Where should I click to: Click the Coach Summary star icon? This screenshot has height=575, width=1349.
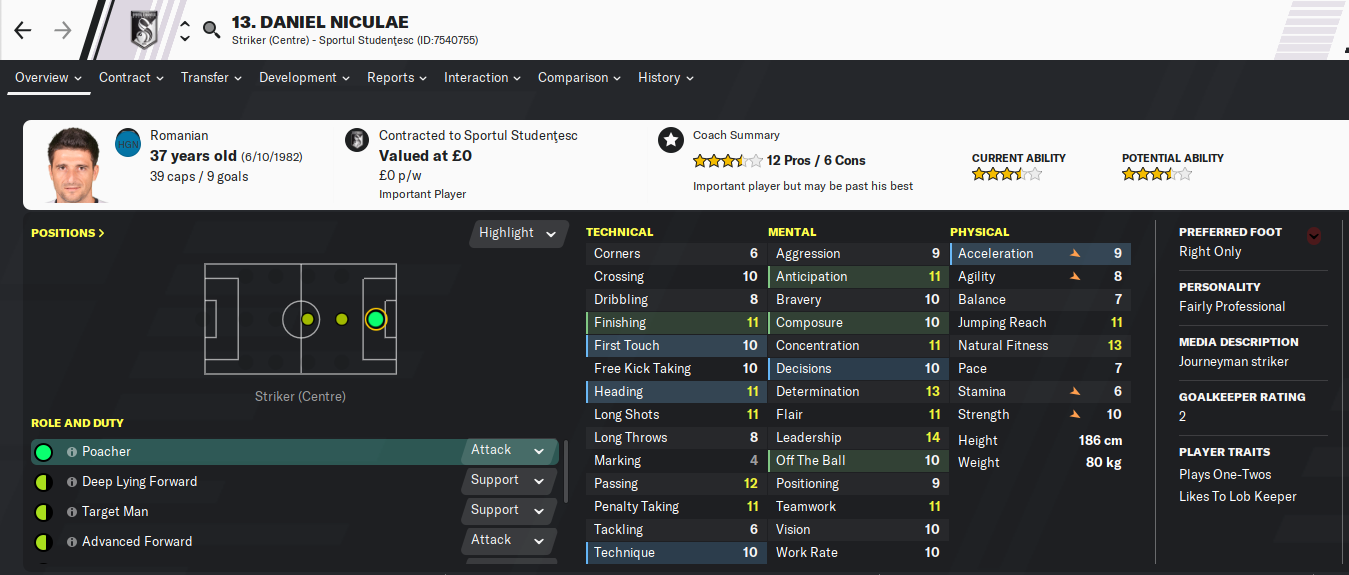(x=670, y=140)
